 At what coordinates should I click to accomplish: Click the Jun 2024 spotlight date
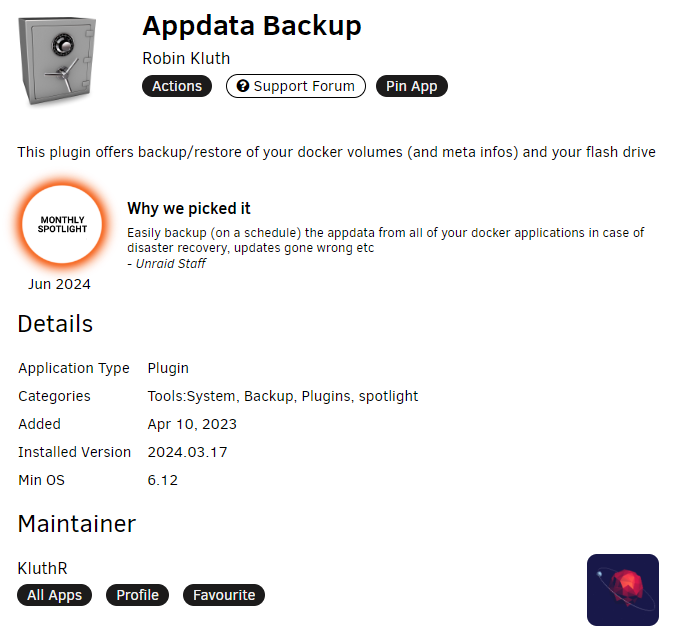[60, 284]
